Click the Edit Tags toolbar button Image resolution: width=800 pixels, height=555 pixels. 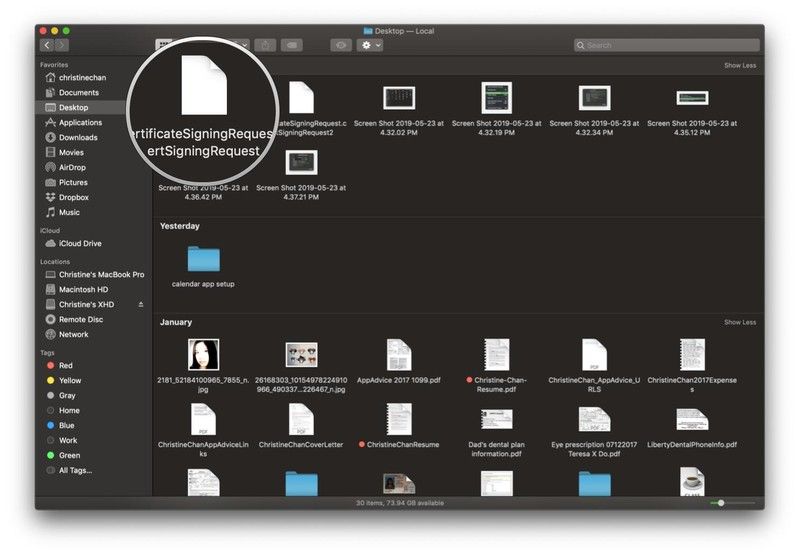click(x=292, y=45)
